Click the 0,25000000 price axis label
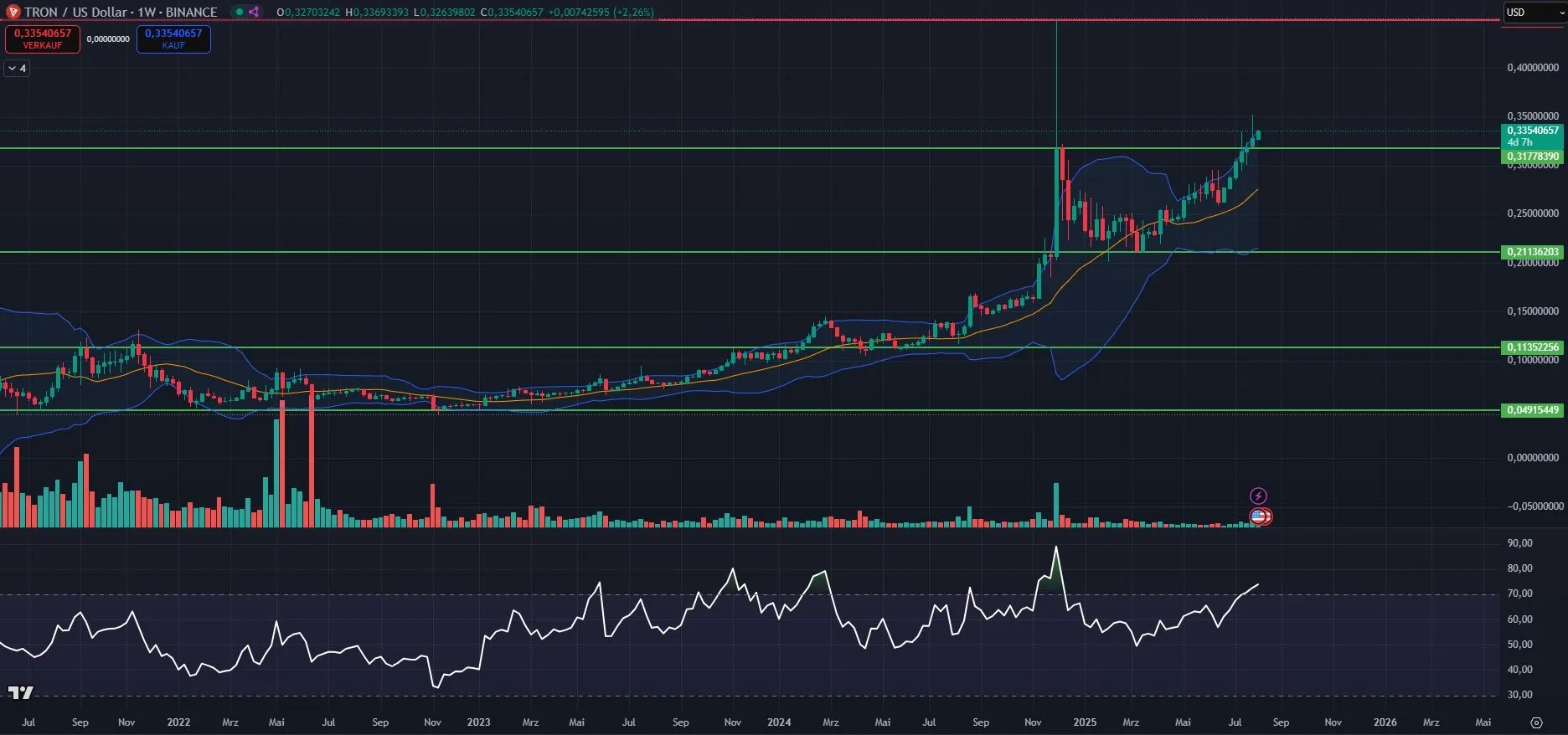This screenshot has width=1568, height=735. pyautogui.click(x=1533, y=213)
